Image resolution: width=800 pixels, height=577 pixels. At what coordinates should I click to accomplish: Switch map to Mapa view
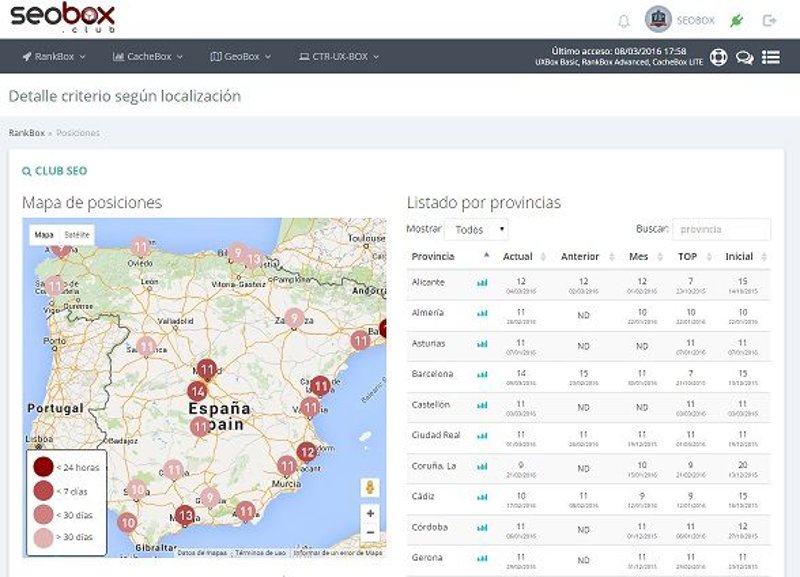click(44, 235)
